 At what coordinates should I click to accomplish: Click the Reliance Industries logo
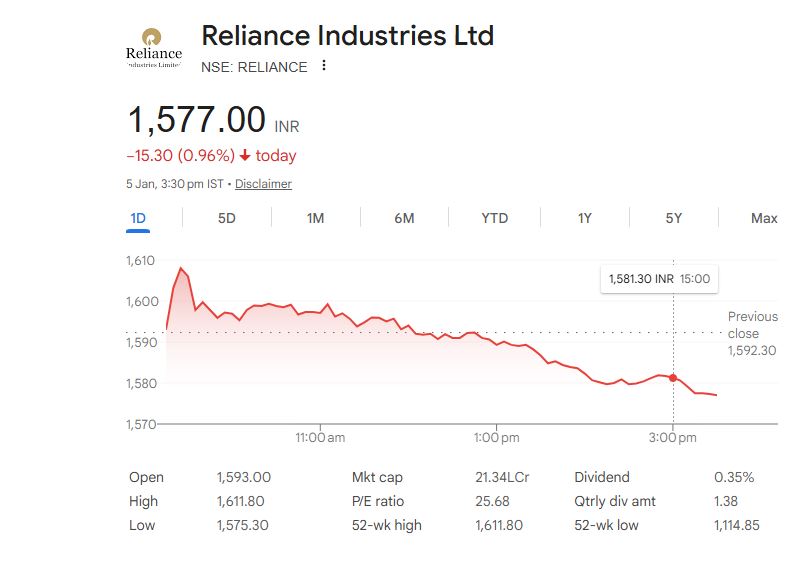point(154,47)
